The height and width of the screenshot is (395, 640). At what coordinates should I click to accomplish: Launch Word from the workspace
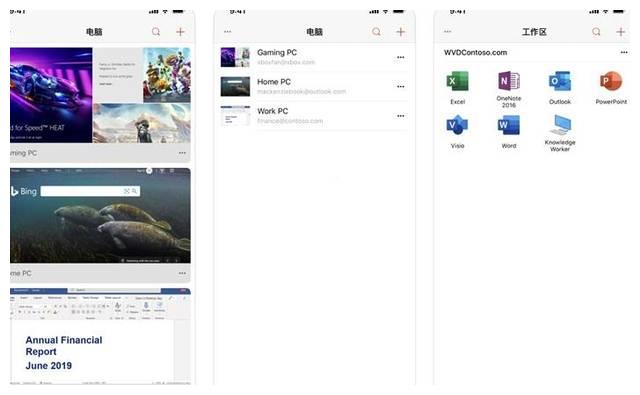click(508, 125)
